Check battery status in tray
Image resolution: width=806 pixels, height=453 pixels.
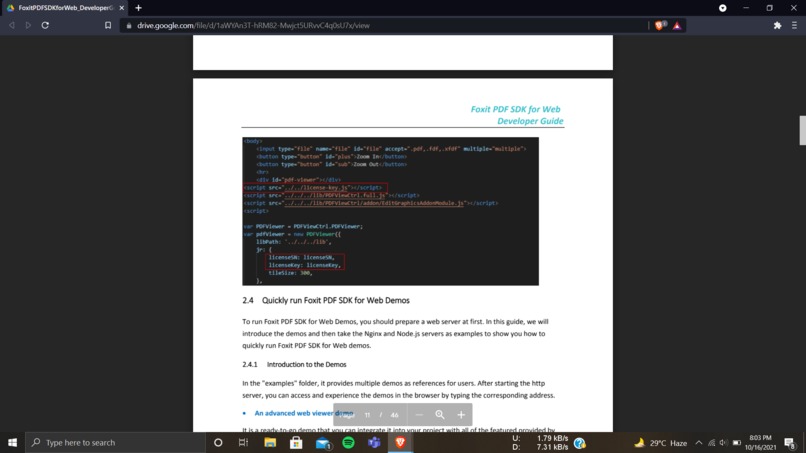click(737, 443)
